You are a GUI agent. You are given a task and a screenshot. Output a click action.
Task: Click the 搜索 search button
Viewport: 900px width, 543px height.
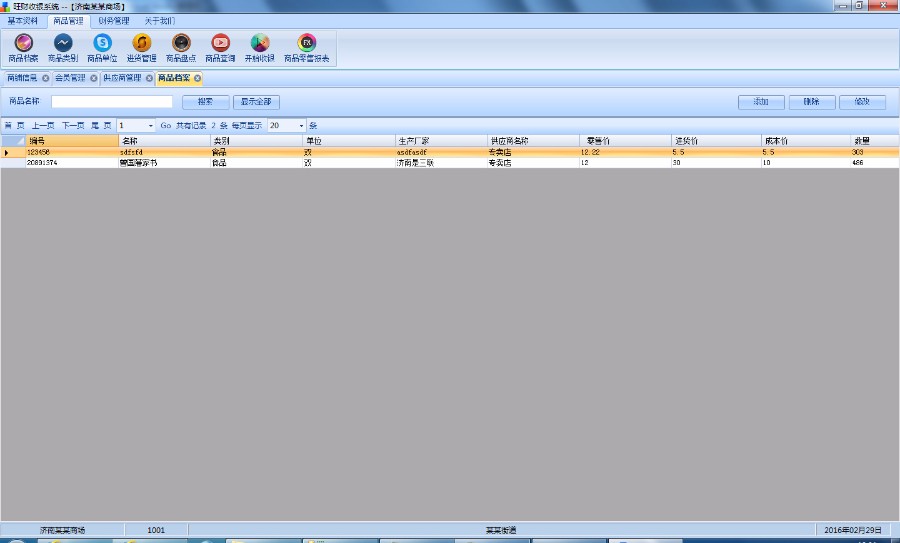pos(205,102)
